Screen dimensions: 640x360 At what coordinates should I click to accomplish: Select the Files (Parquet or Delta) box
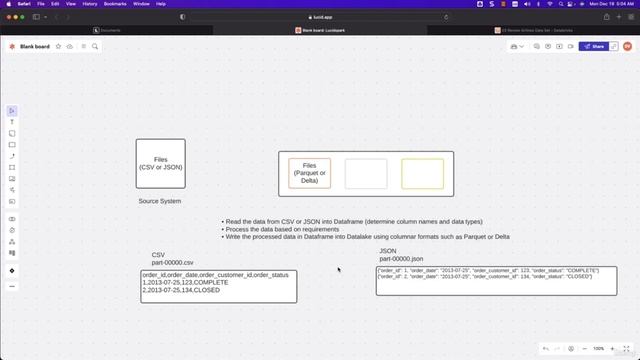[x=309, y=173]
